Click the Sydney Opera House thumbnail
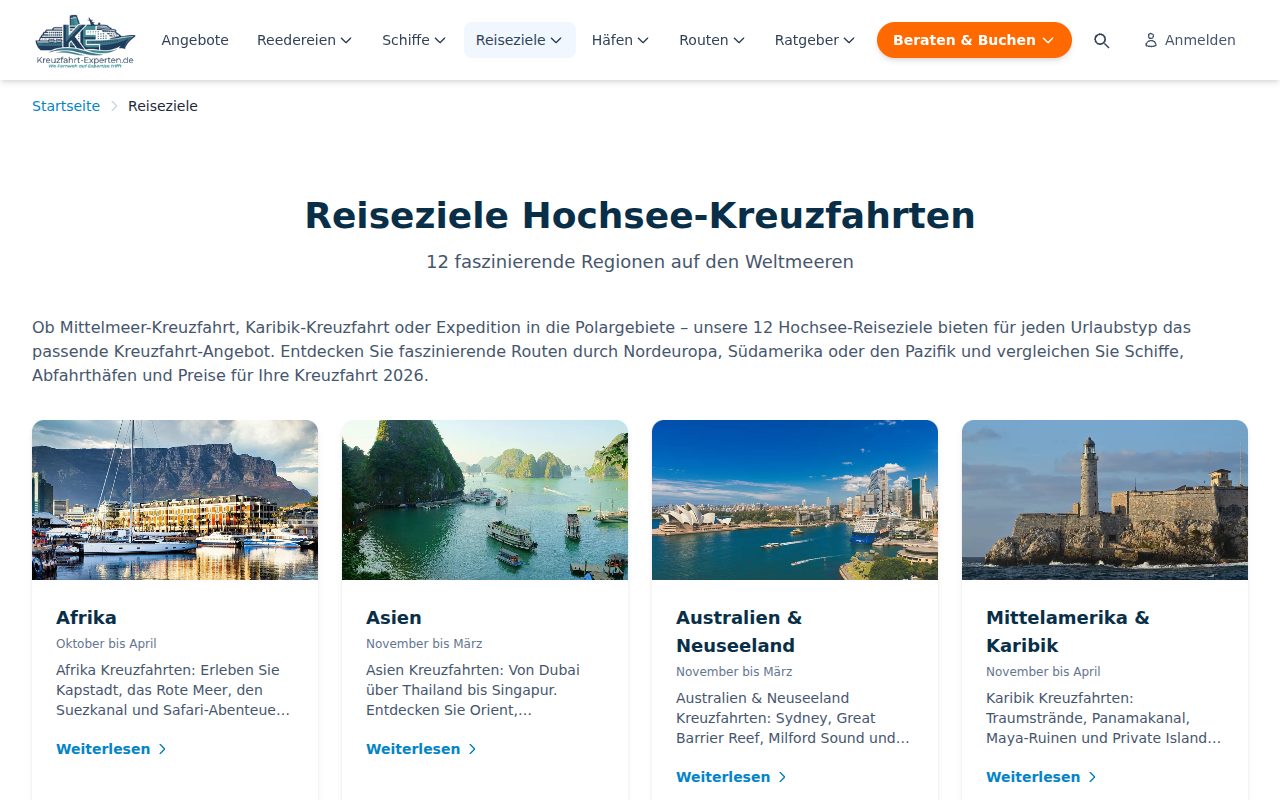This screenshot has height=800, width=1280. [x=795, y=500]
